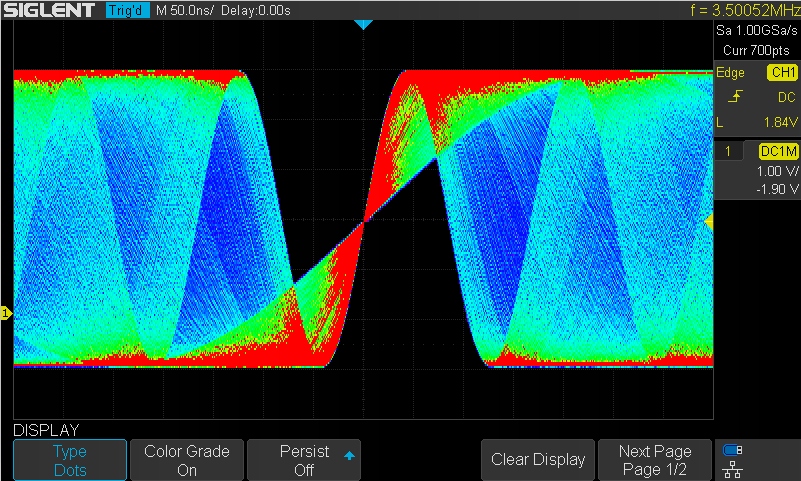
Task: Toggle Color Grade on or off
Action: tap(186, 460)
